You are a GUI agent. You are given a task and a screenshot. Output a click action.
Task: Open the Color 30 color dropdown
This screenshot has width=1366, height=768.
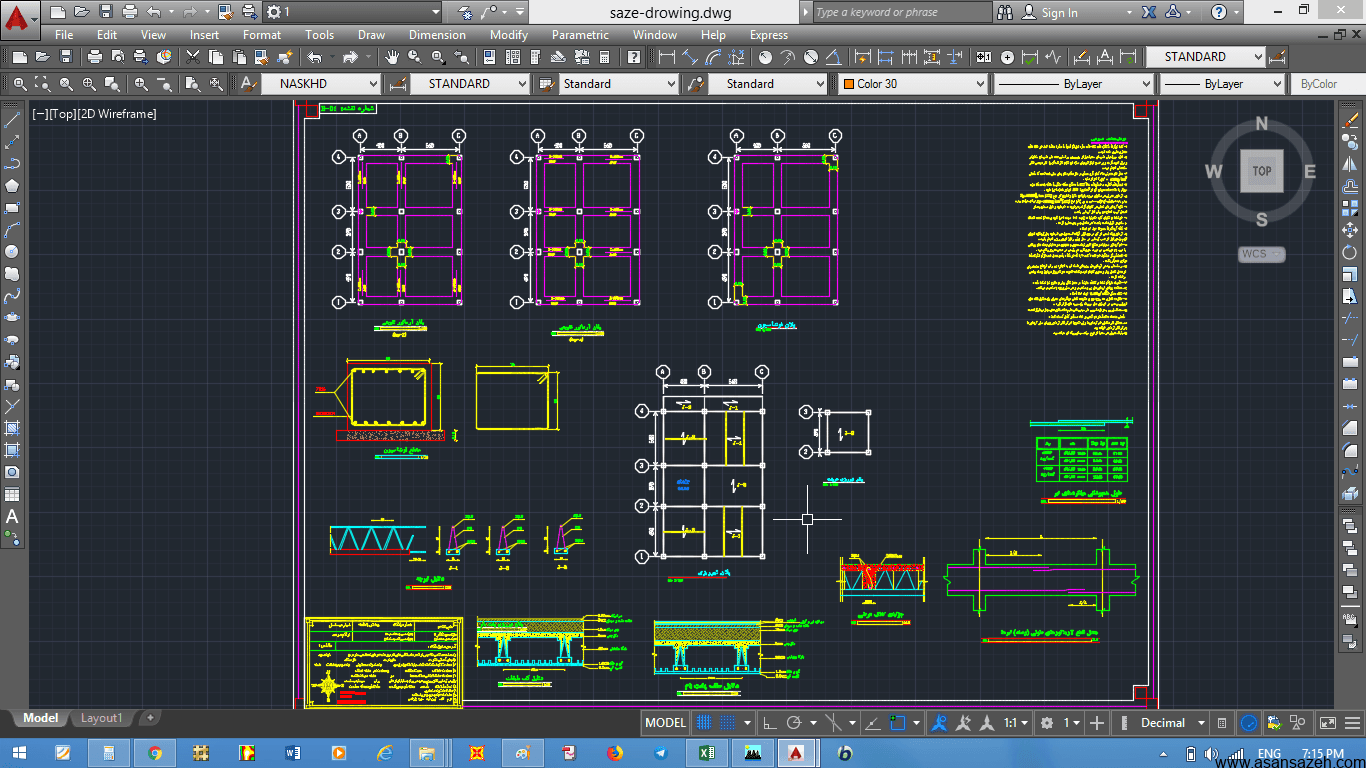(912, 84)
